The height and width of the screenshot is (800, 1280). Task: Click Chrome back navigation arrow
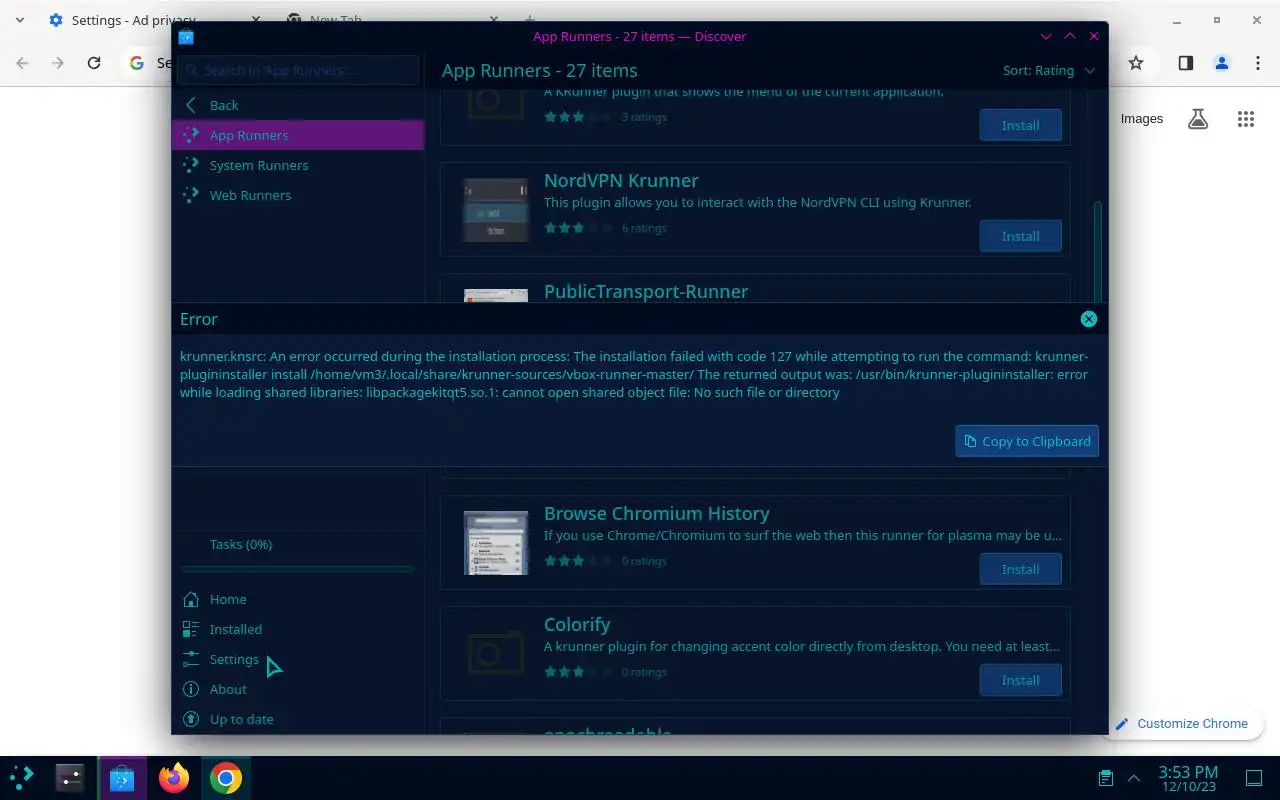[x=22, y=63]
